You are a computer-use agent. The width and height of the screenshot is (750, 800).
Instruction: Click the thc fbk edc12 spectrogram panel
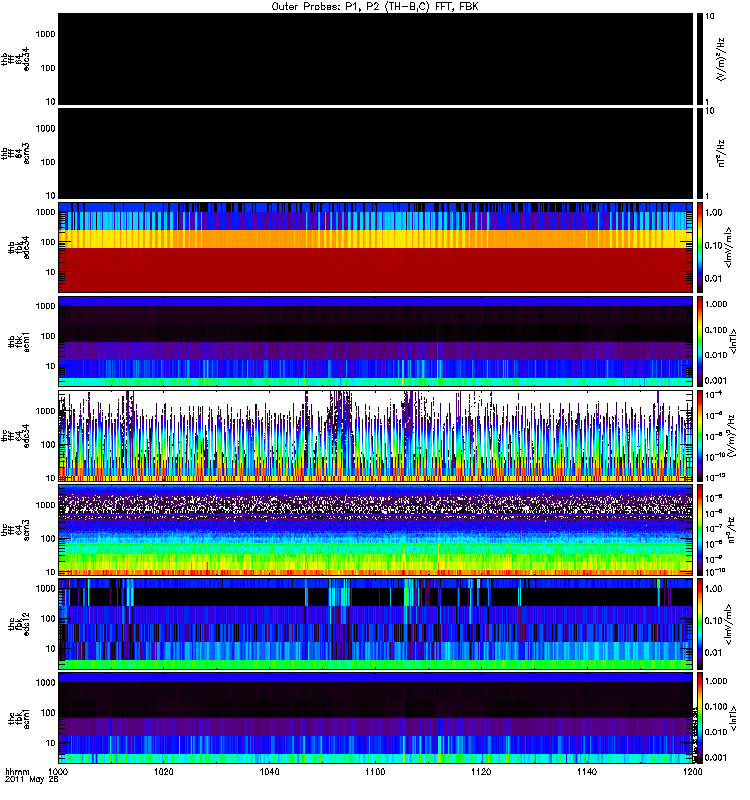[375, 623]
